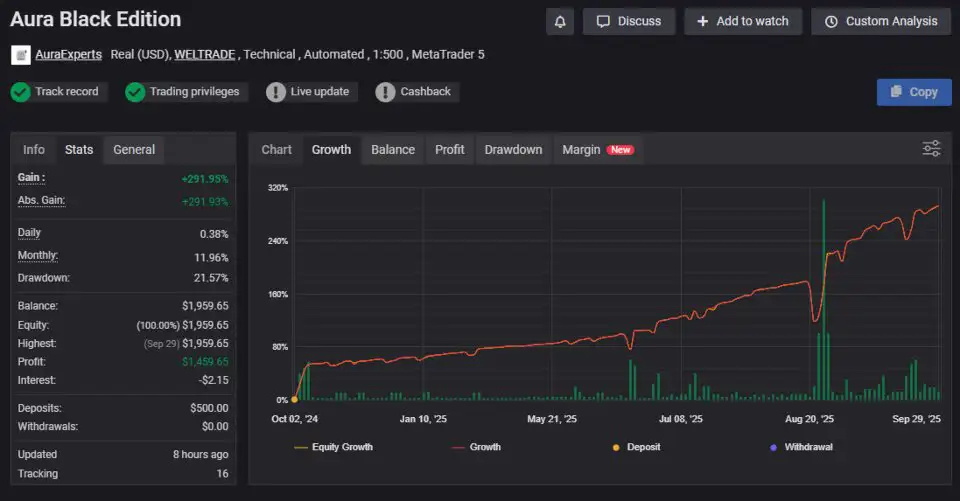Switch to the General tab
The image size is (960, 501).
(134, 149)
